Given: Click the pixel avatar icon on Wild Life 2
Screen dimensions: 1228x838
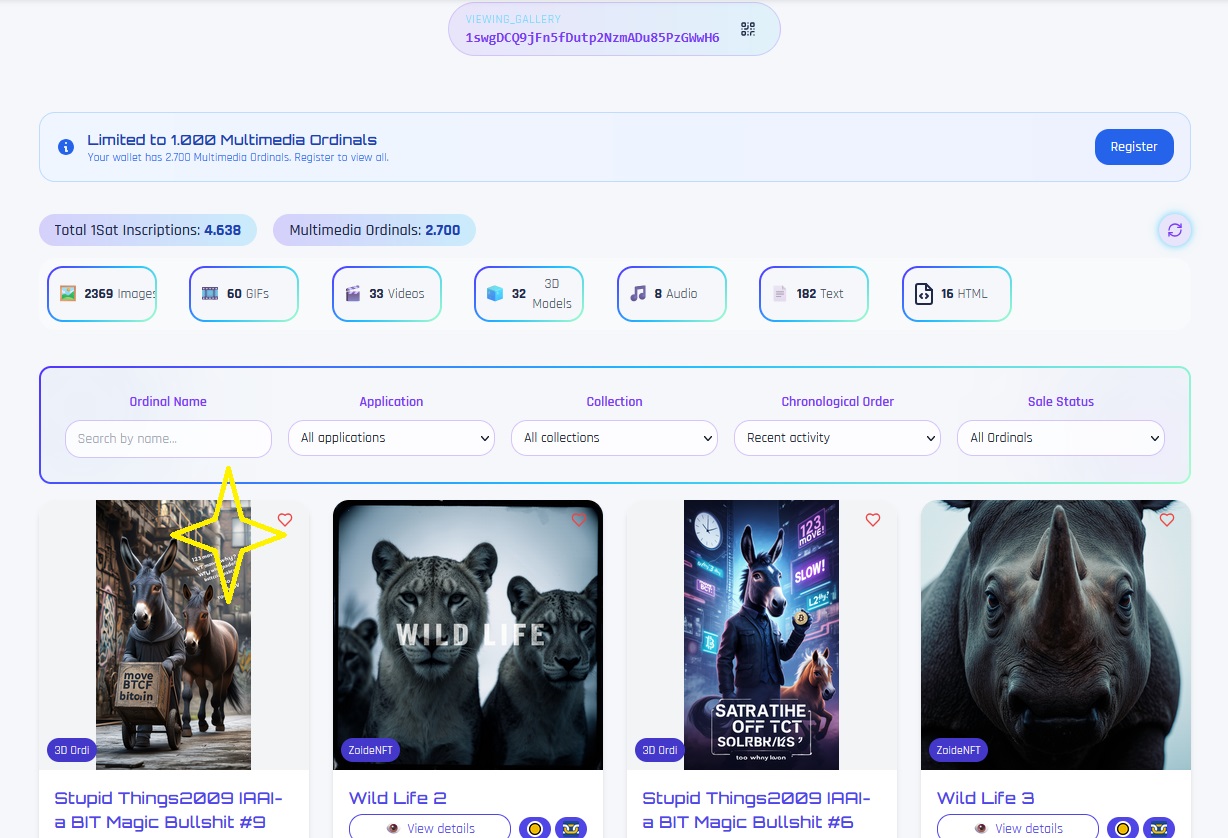Looking at the screenshot, I should [571, 828].
